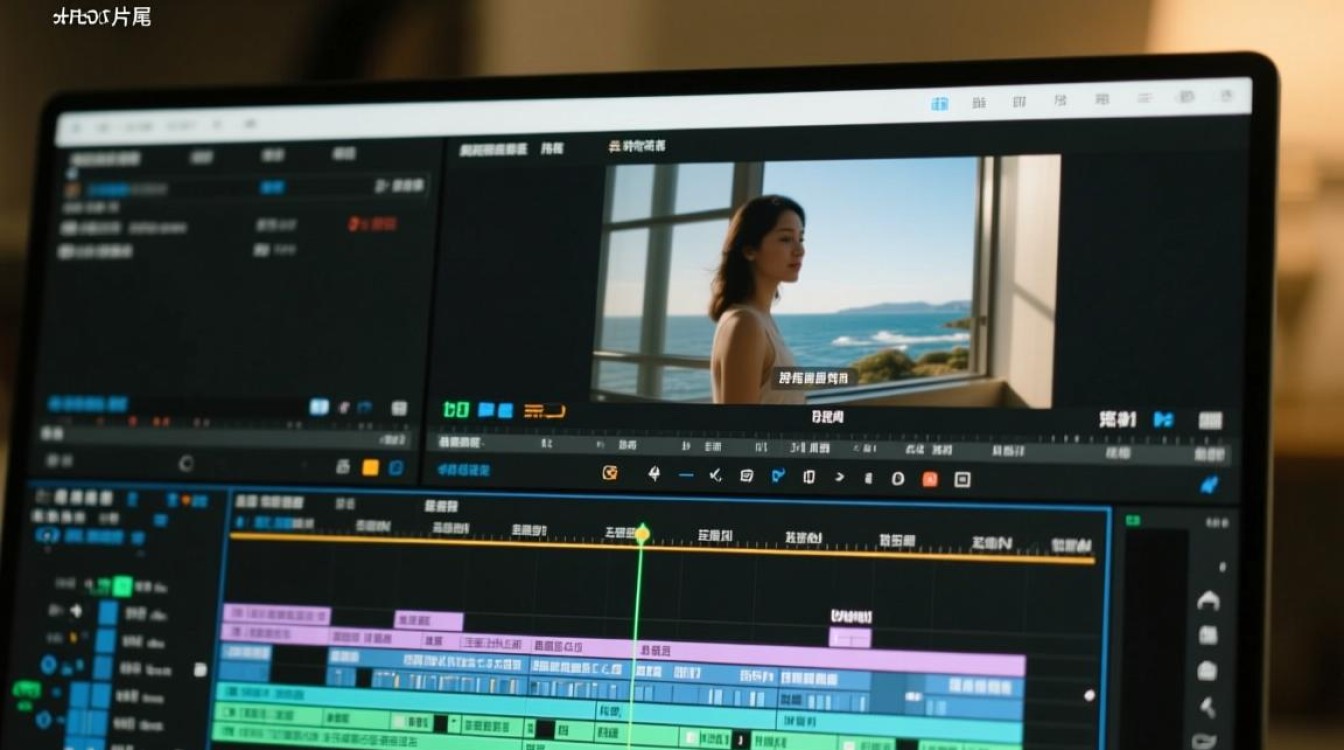This screenshot has width=1344, height=750.
Task: Select the short pink clip on the top track
Action: (429, 620)
